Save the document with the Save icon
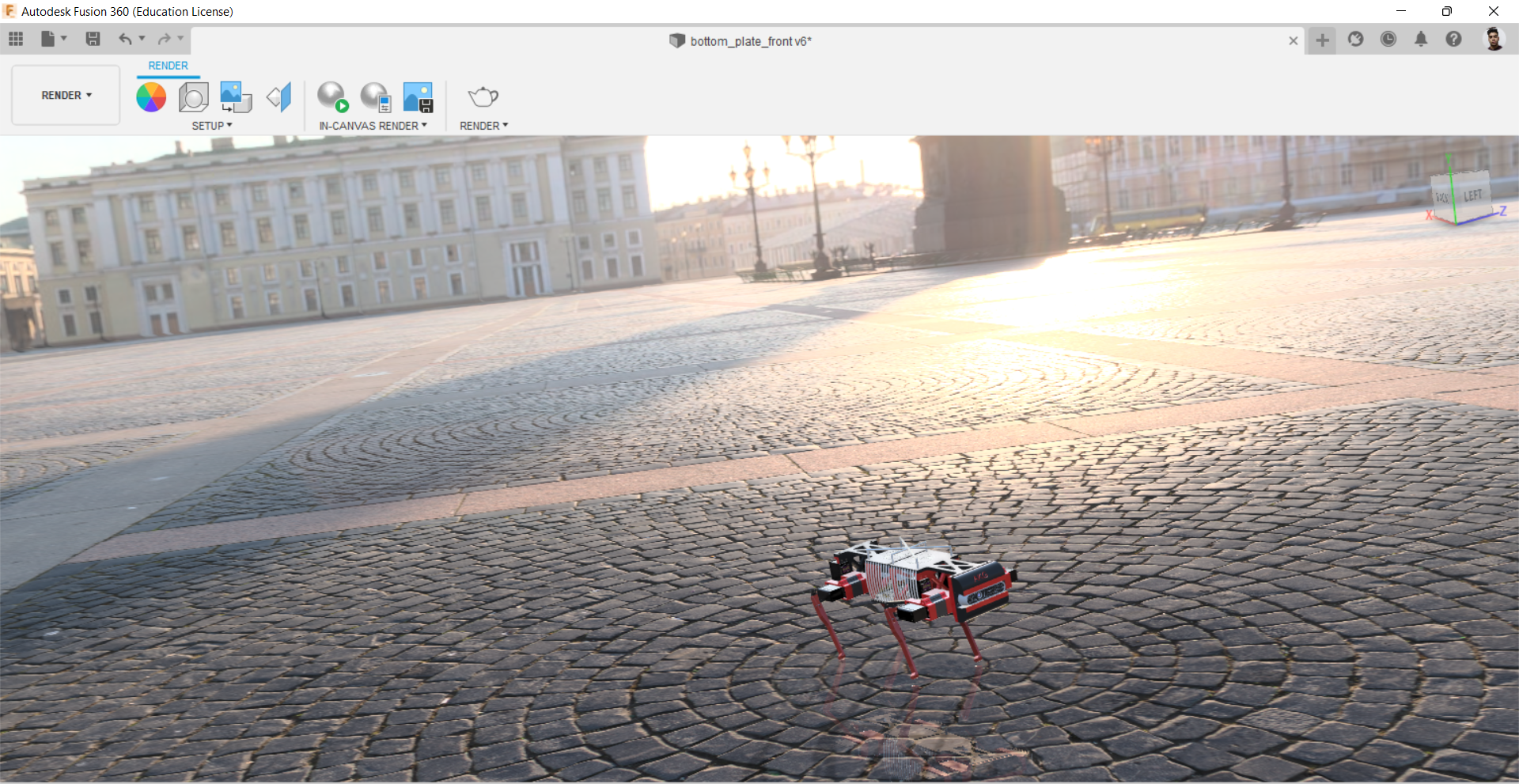Viewport: 1519px width, 784px height. click(x=93, y=39)
